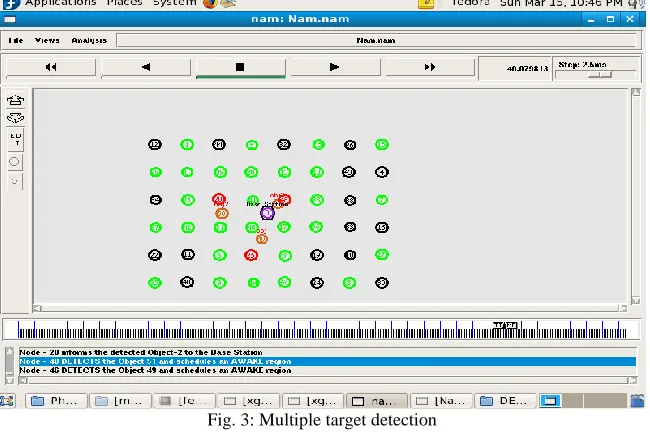Open the 'DE...' taskbar folder
Image resolution: width=650 pixels, height=432 pixels.
505,401
